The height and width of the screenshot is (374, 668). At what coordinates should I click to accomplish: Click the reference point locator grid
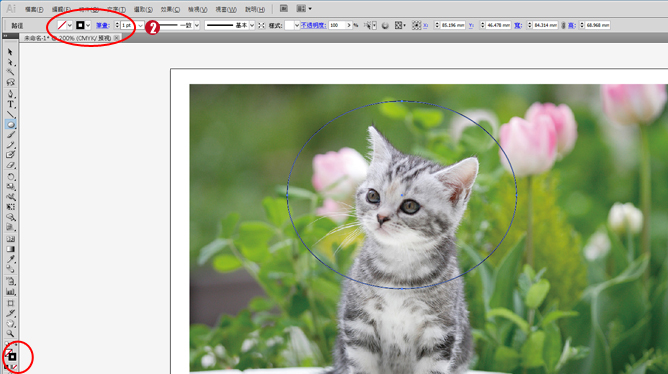point(417,26)
